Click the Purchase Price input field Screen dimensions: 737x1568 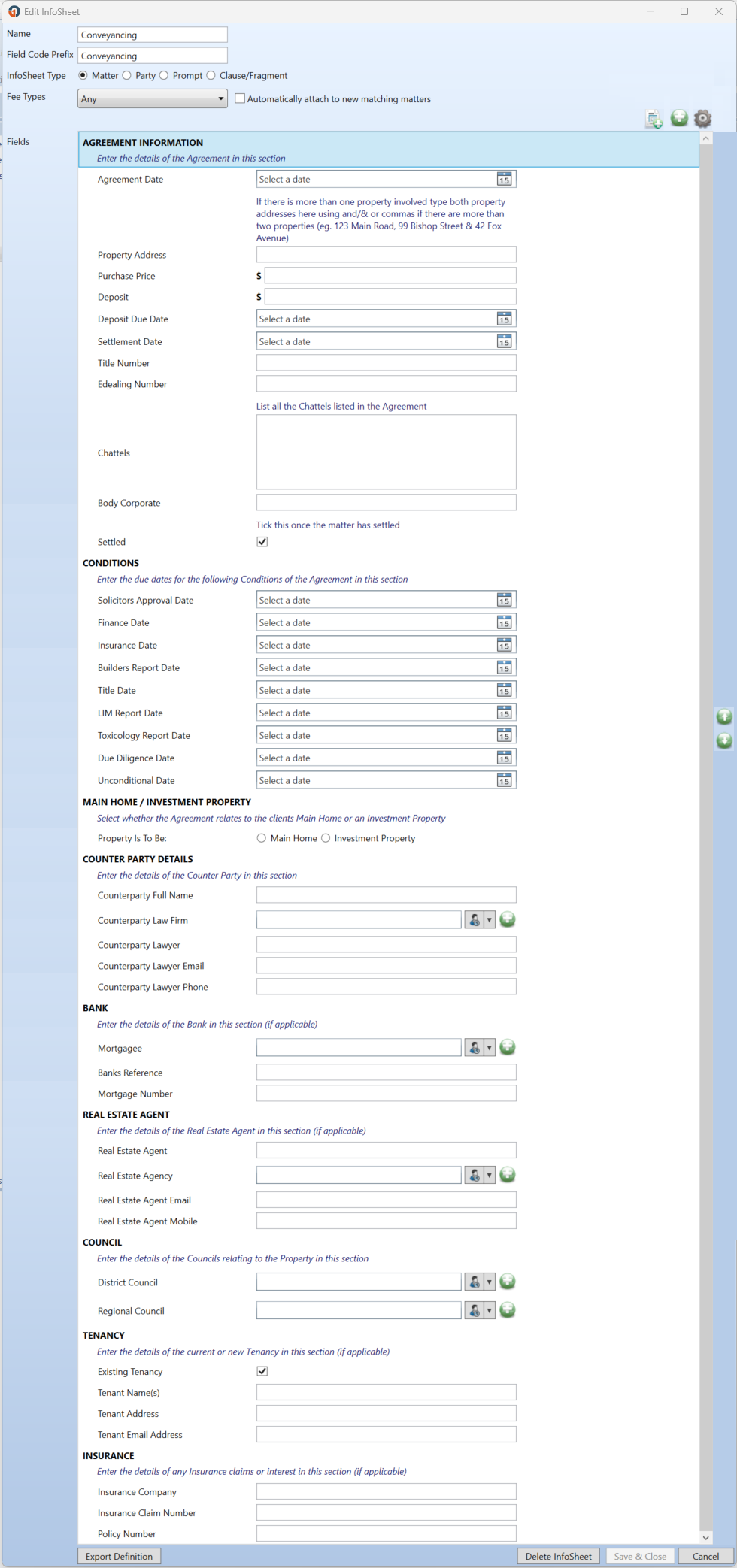390,276
